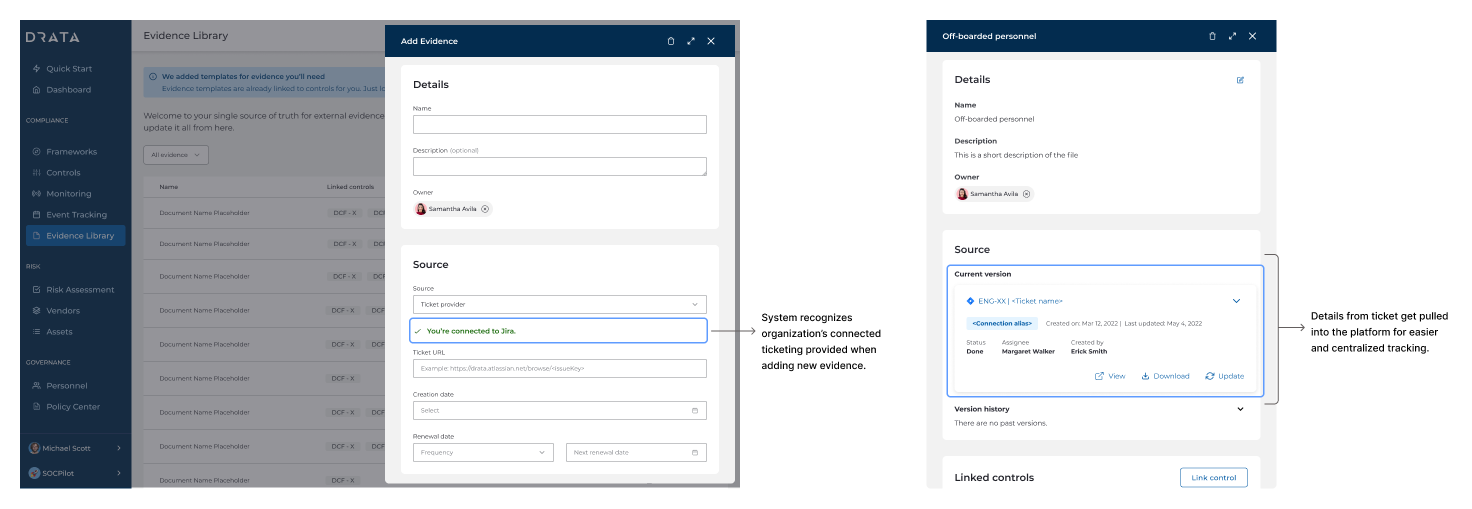1472x509 pixels.
Task: Click the Jira diamond icon beside ENG-XX
Action: pos(970,301)
